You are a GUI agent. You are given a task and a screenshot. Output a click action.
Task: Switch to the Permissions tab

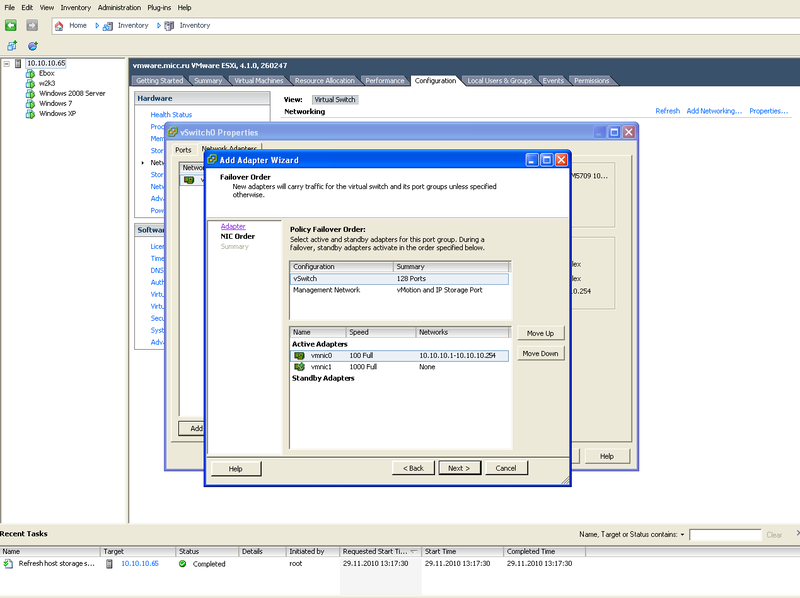coord(591,81)
